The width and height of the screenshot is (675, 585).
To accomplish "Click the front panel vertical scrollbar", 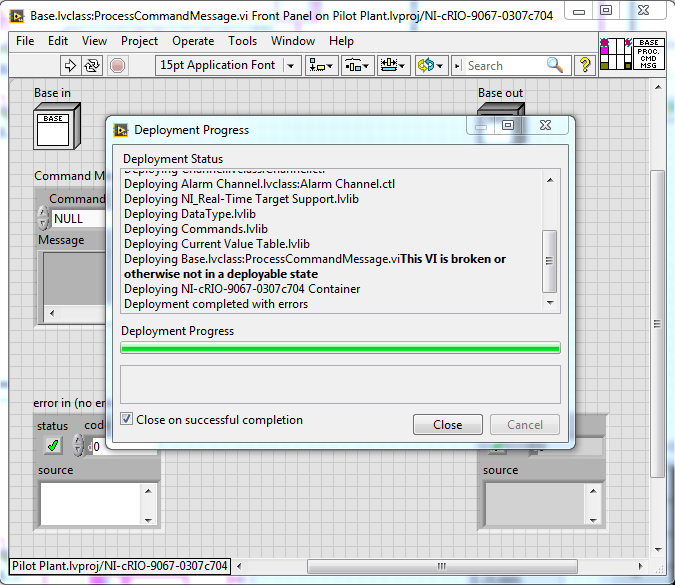I will [x=657, y=324].
